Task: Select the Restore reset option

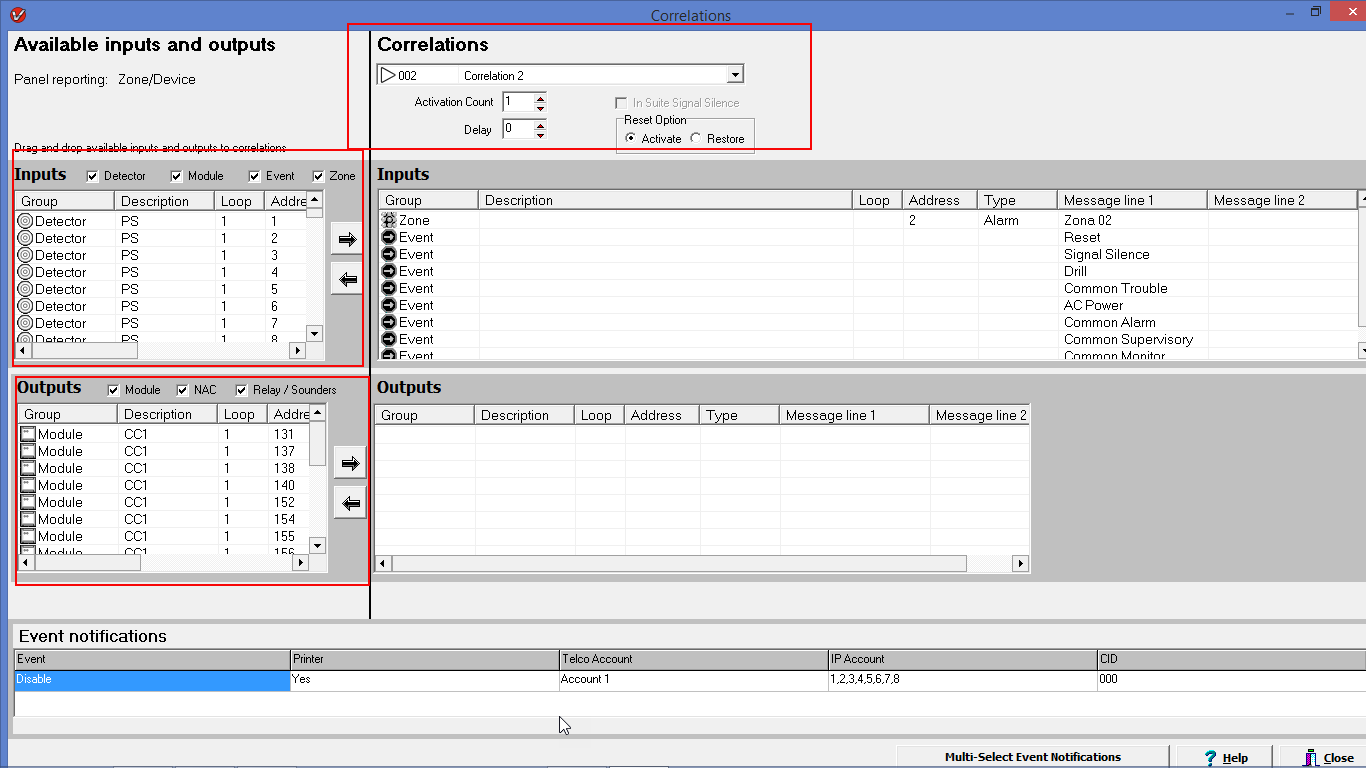Action: click(696, 139)
